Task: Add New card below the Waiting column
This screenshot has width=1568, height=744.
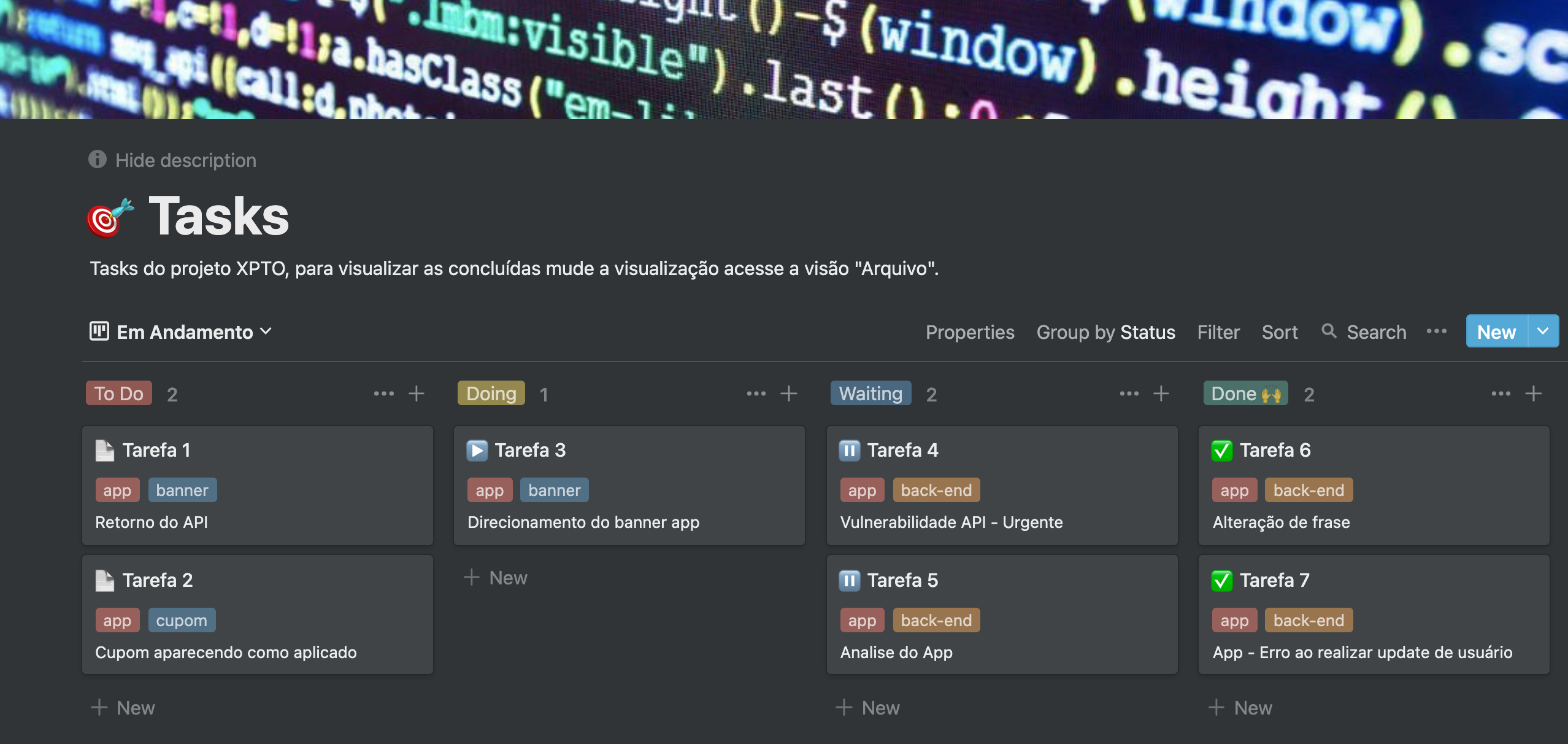Action: pos(868,708)
